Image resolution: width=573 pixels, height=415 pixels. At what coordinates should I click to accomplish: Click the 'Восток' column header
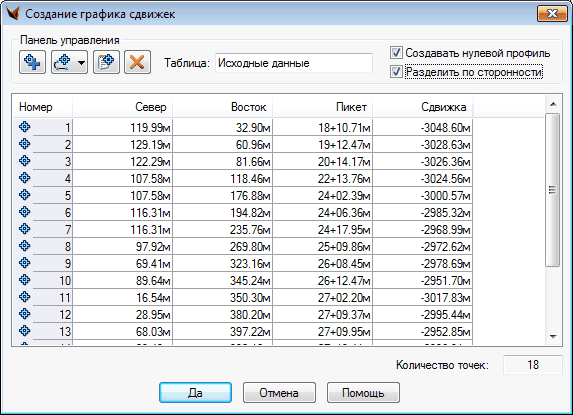coord(222,107)
